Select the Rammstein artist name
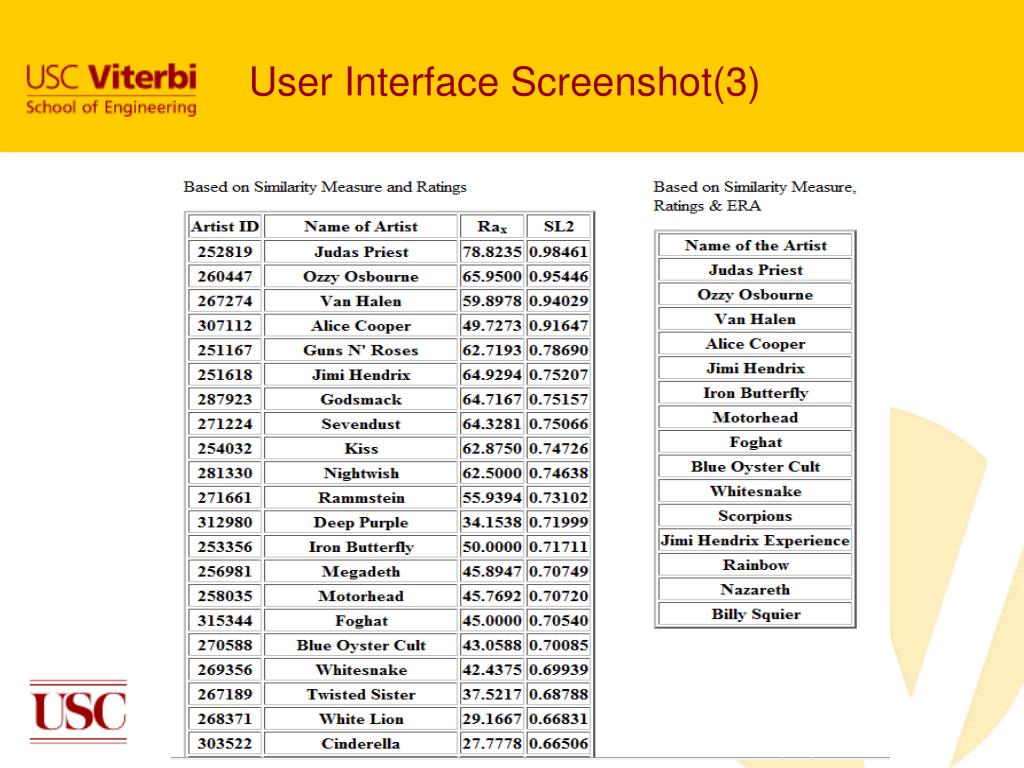The width and height of the screenshot is (1024, 768). [x=360, y=498]
